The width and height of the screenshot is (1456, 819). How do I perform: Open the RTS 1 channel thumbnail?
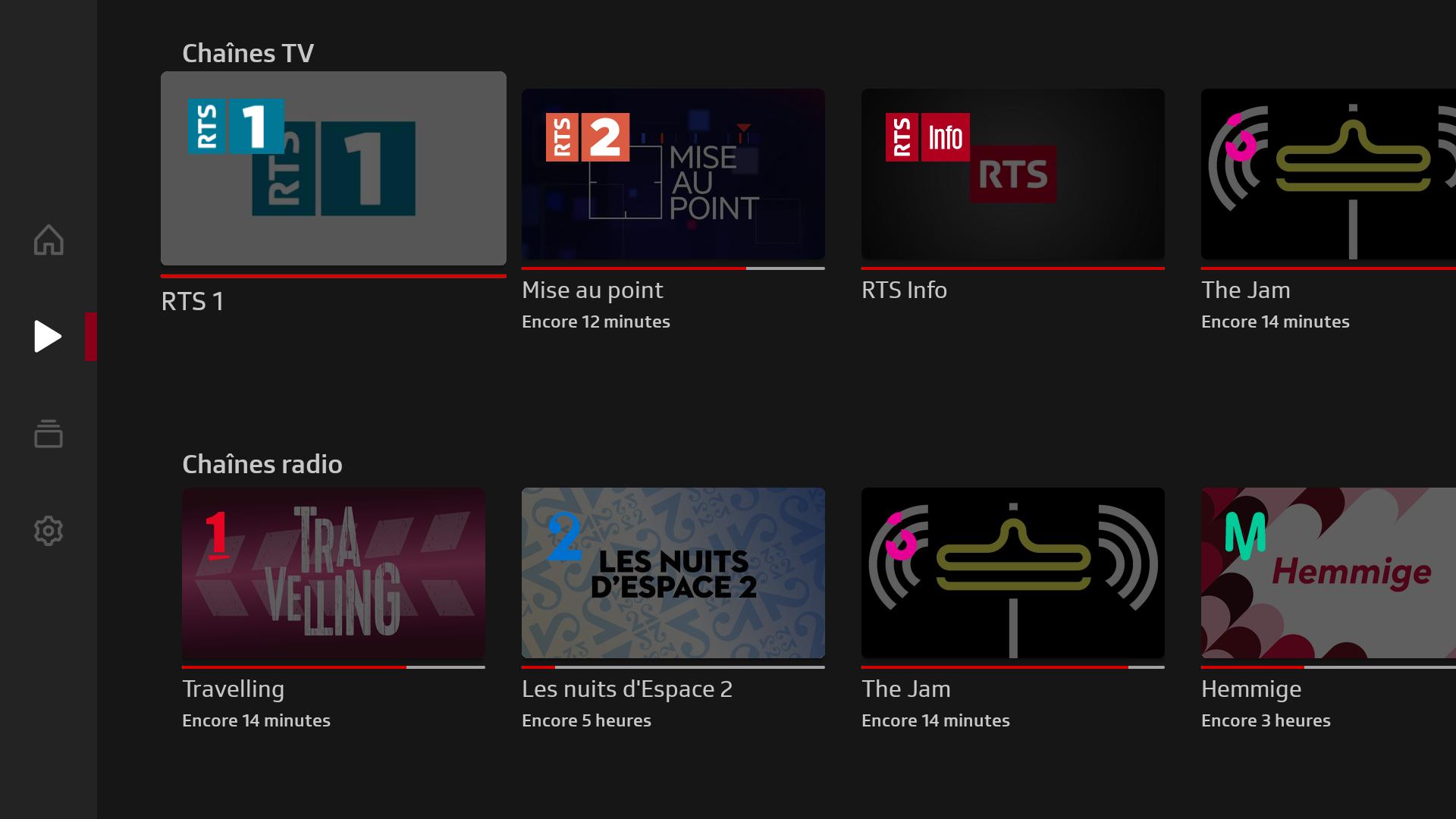334,168
